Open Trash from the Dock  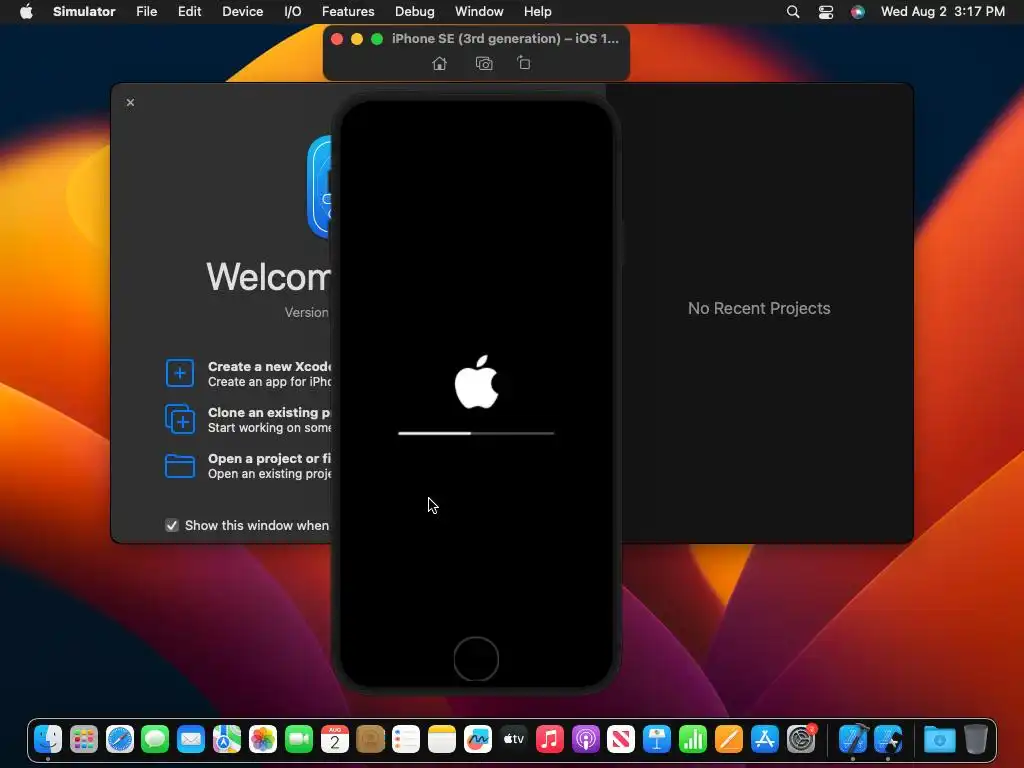point(976,739)
